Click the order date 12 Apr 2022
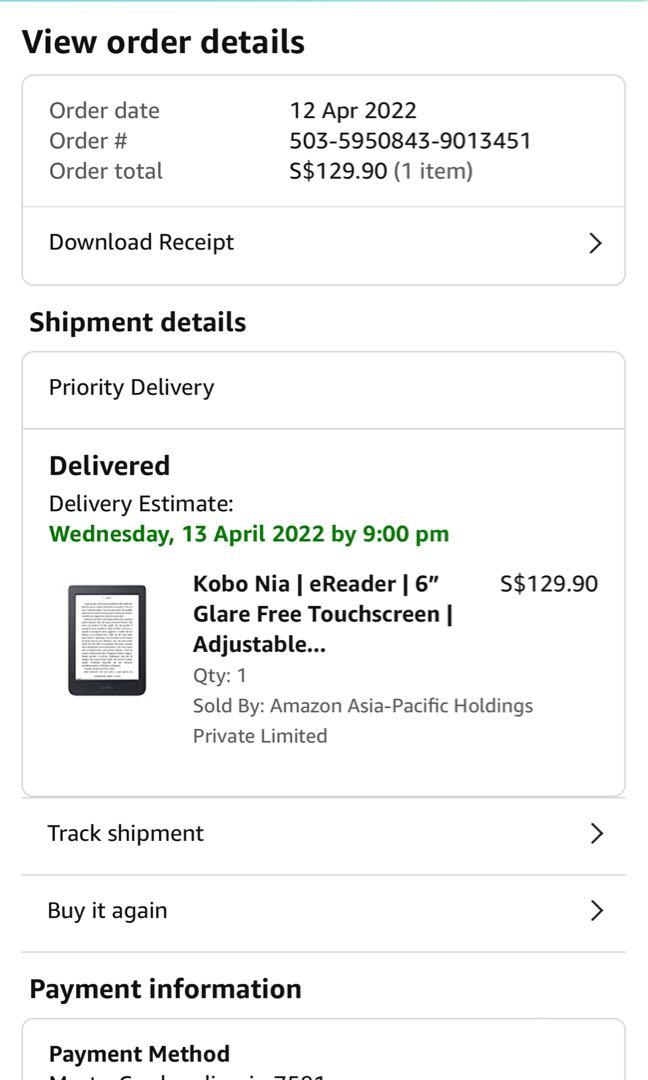 353,110
